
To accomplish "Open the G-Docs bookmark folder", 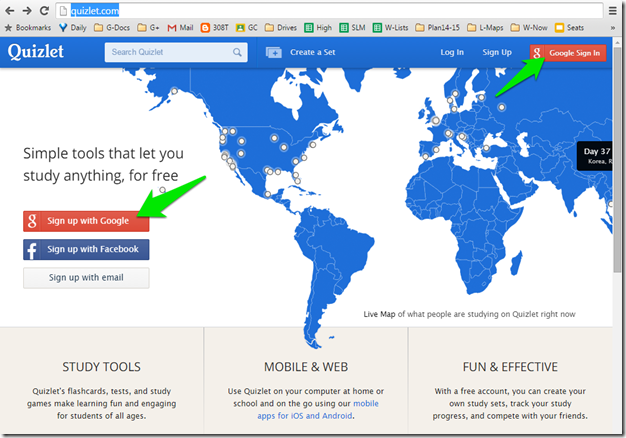I will pos(112,28).
